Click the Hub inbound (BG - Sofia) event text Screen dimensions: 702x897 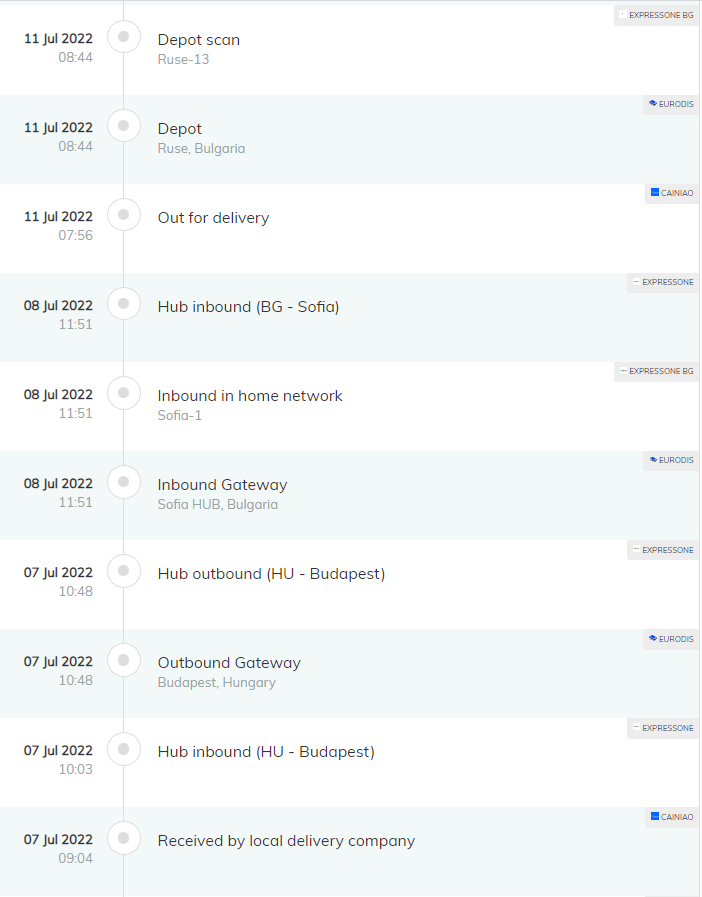[x=248, y=307]
